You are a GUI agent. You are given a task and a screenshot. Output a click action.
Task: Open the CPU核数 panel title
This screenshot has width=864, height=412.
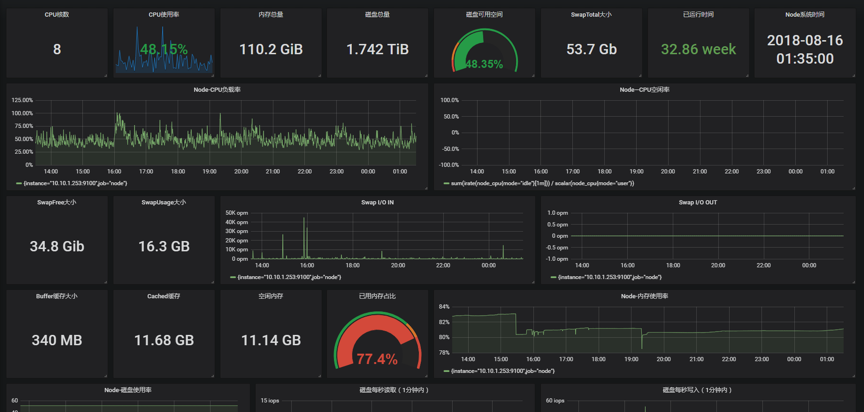pos(57,15)
